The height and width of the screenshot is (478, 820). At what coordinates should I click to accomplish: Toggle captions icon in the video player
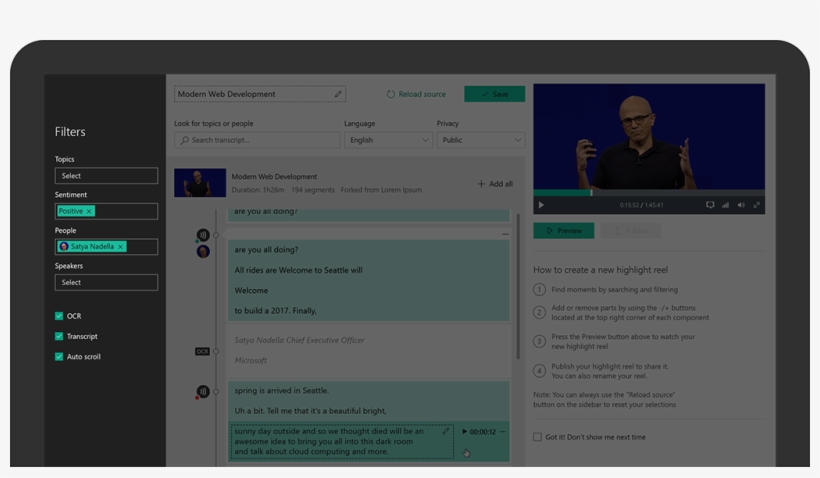click(x=710, y=205)
